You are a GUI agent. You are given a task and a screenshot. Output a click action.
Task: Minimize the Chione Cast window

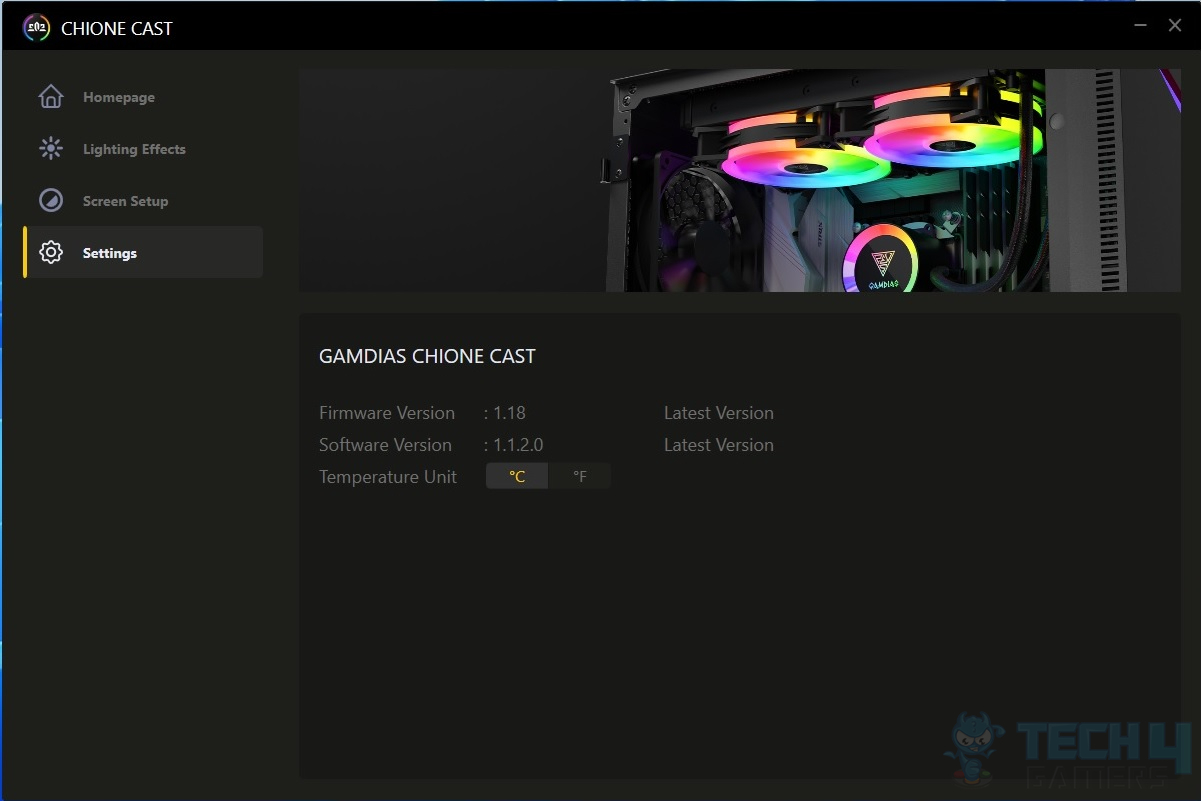tap(1141, 25)
